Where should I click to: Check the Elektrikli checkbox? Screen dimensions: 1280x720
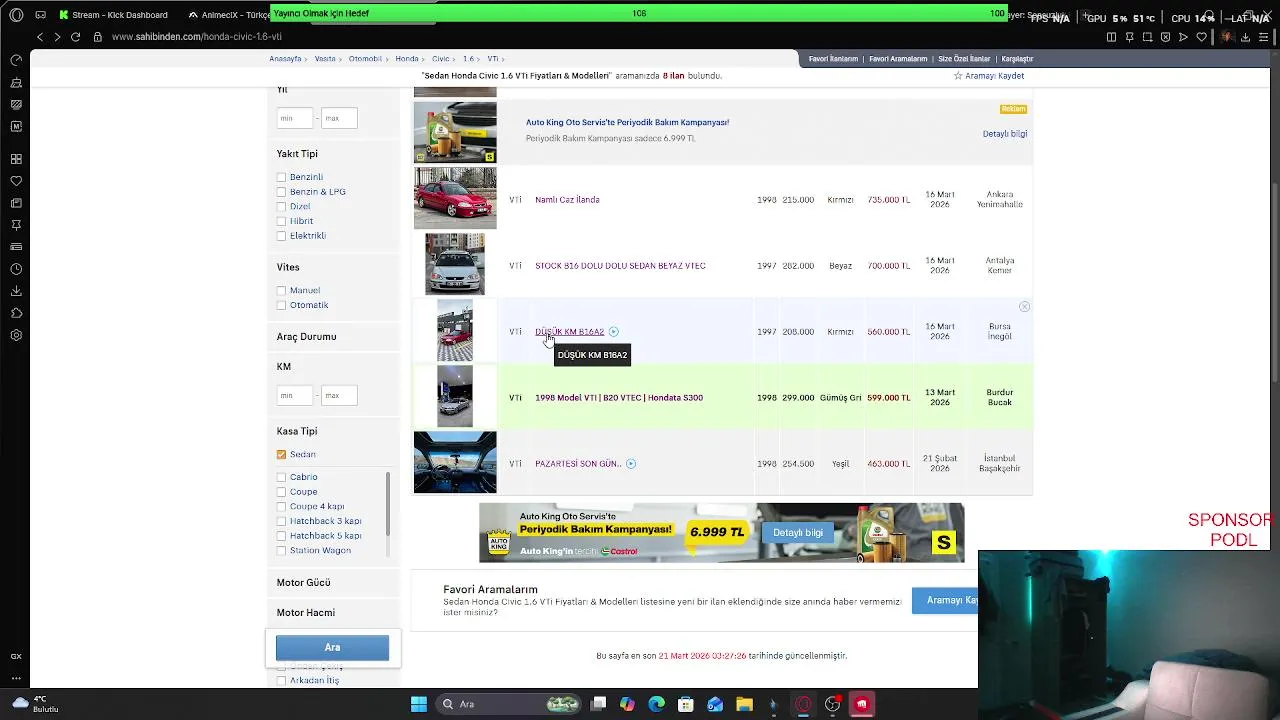coord(281,236)
